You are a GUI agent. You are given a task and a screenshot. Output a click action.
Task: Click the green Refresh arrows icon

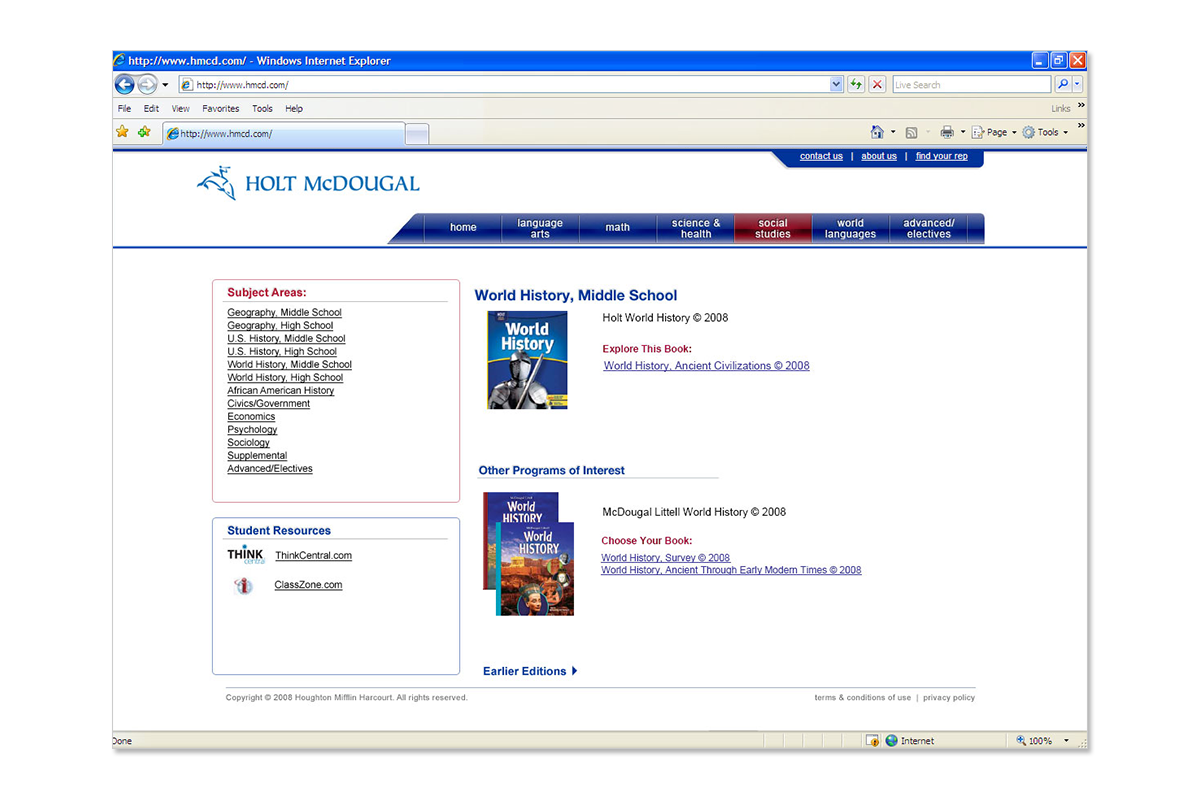point(856,85)
